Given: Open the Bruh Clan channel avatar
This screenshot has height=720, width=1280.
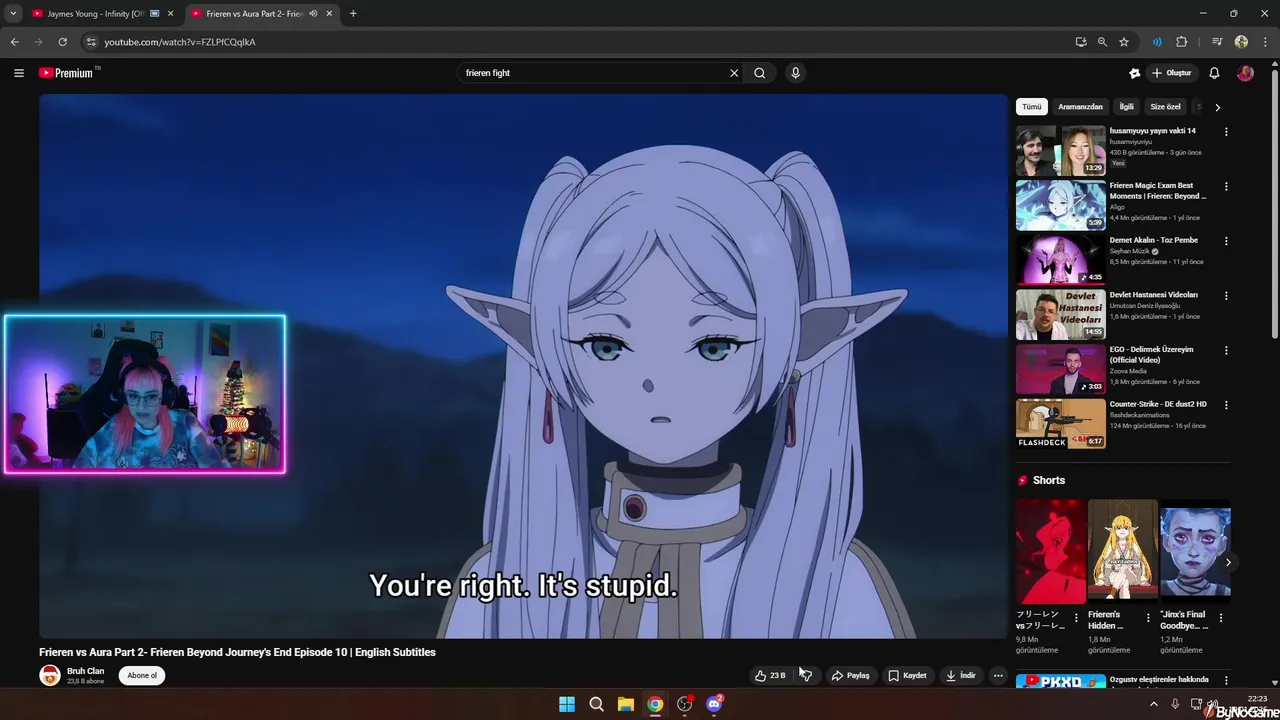Looking at the screenshot, I should (50, 675).
